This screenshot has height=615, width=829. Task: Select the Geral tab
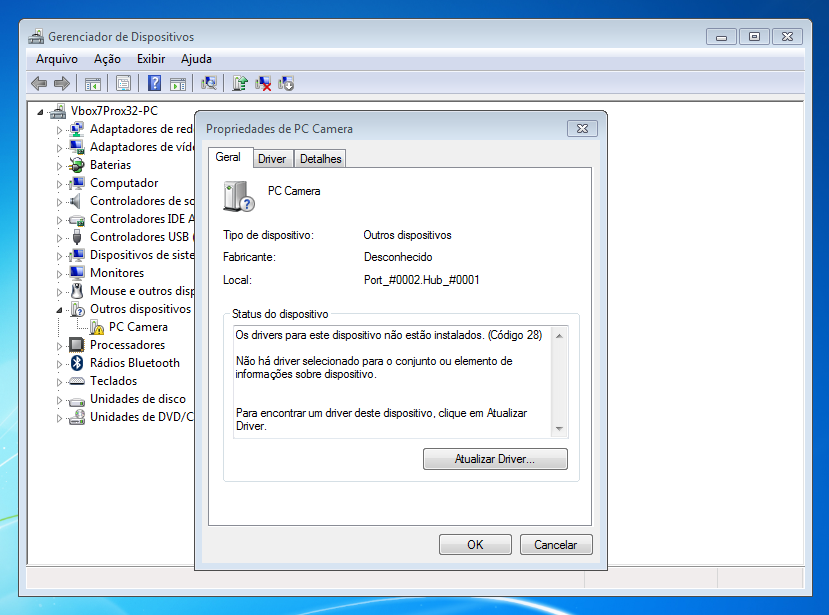click(228, 157)
